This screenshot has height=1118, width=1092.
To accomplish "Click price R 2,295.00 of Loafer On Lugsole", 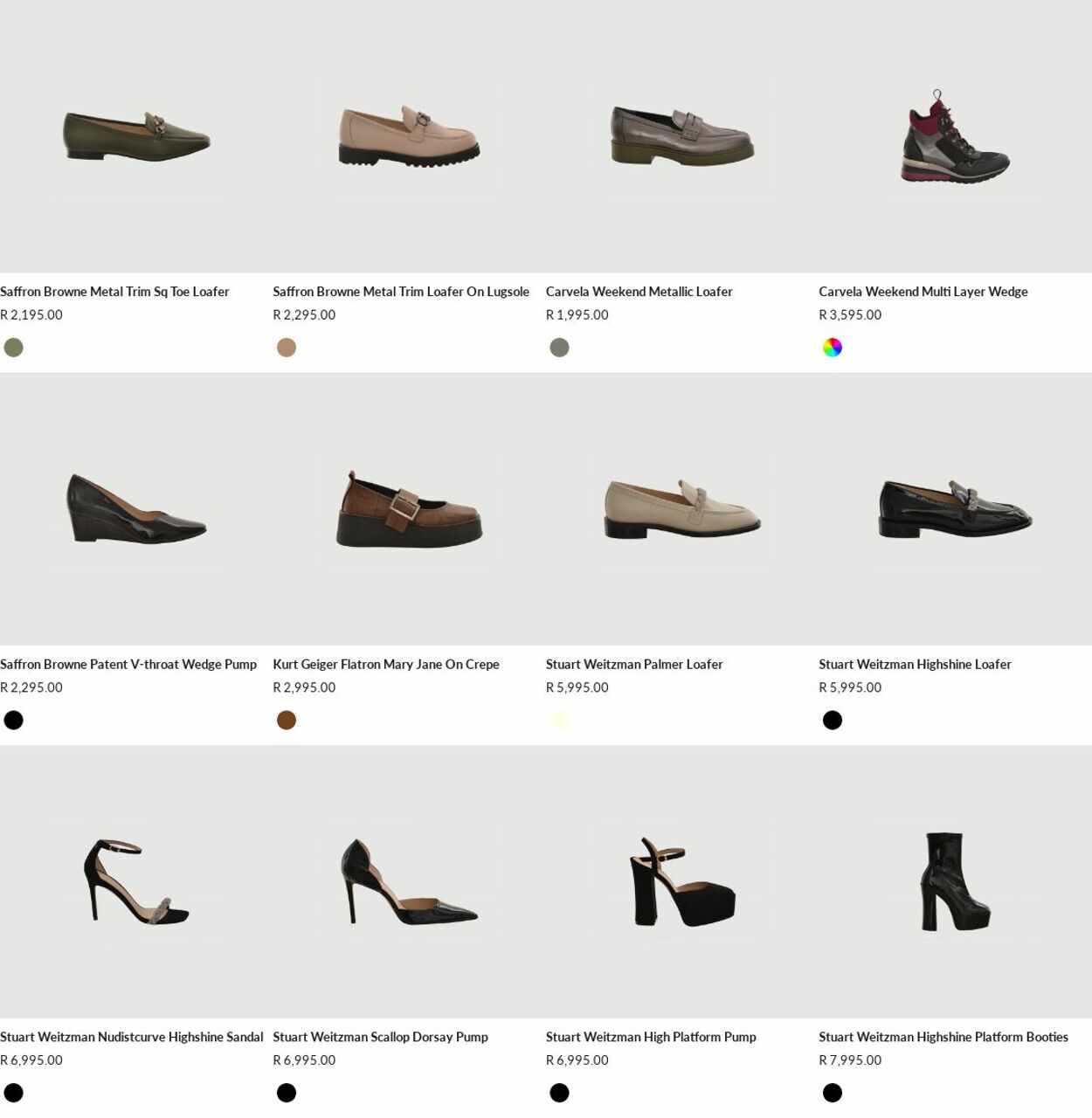I will (304, 315).
